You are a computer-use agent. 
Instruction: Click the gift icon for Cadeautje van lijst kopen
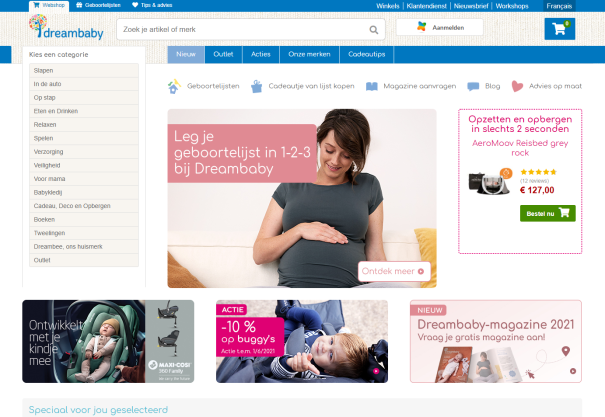pos(257,86)
